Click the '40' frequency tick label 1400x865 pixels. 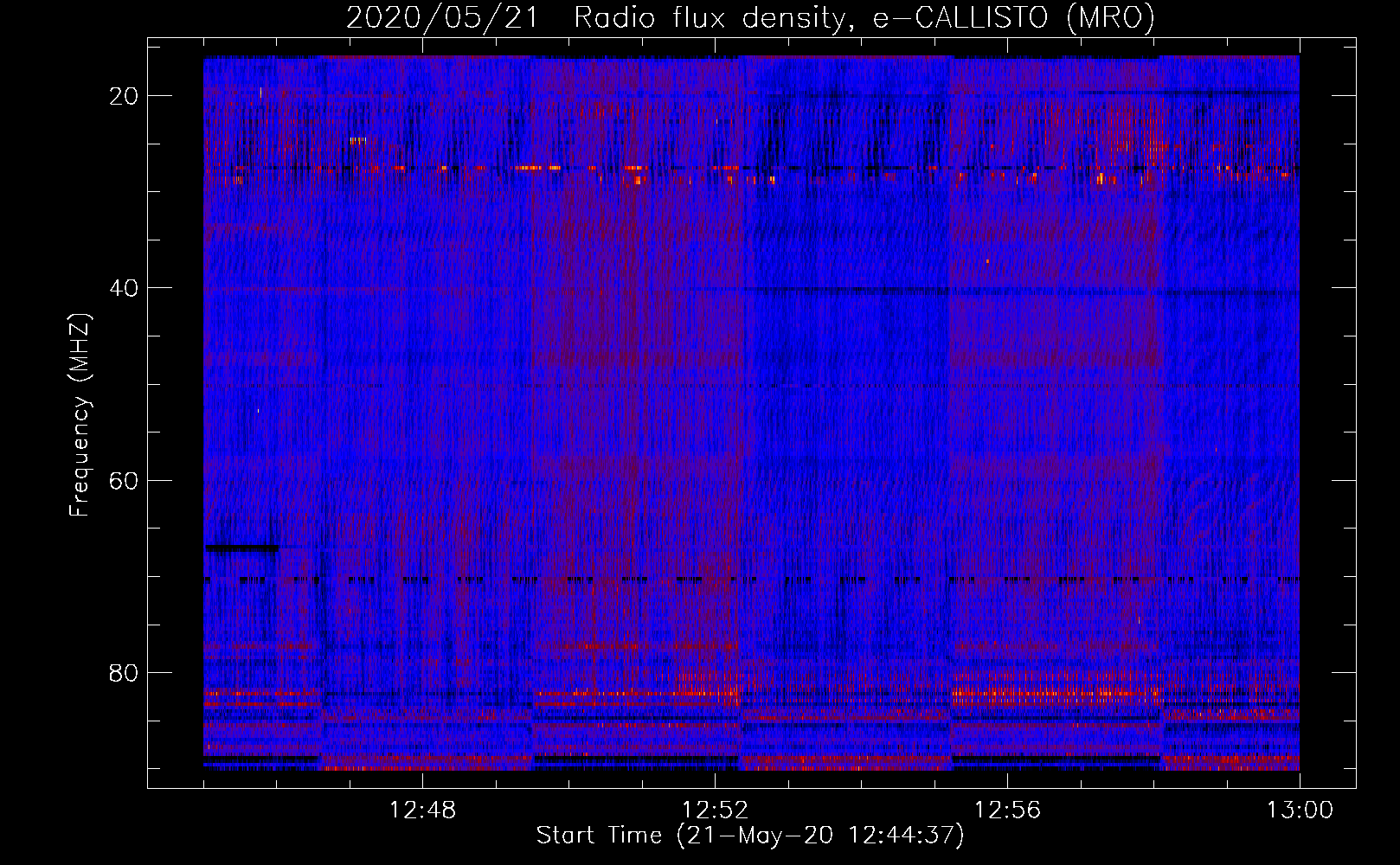coord(124,288)
